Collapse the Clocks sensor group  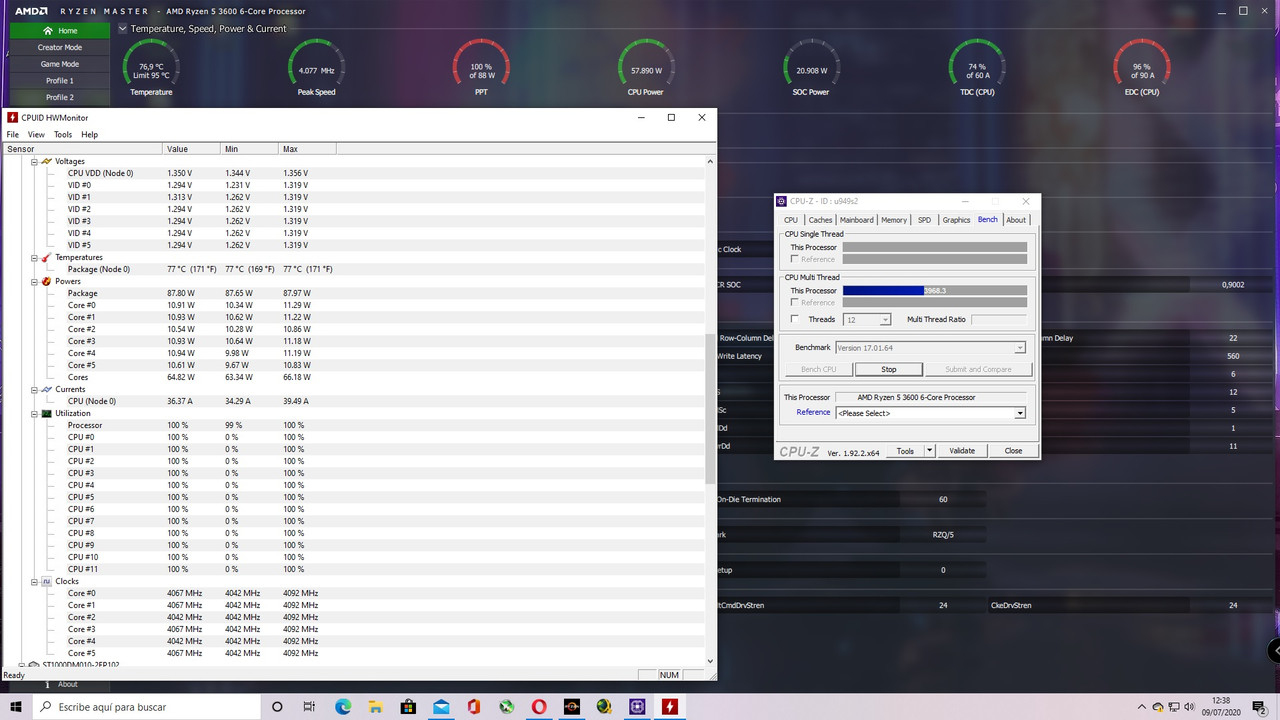[x=35, y=581]
